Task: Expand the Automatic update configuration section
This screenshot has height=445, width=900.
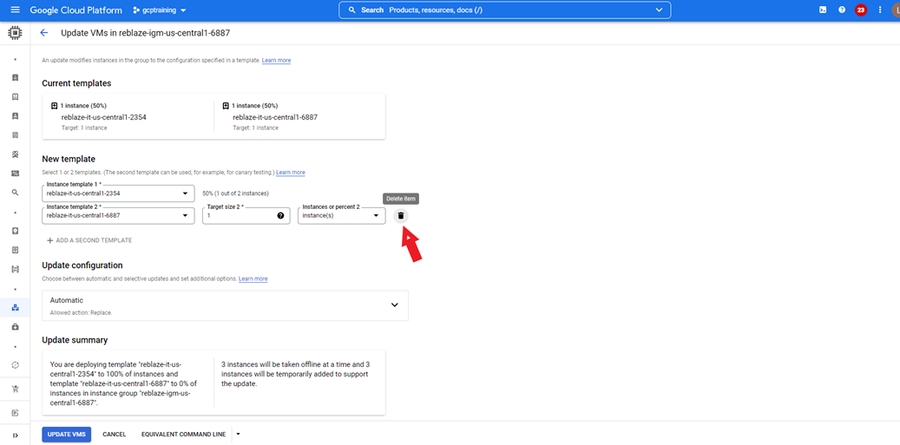Action: 394,304
